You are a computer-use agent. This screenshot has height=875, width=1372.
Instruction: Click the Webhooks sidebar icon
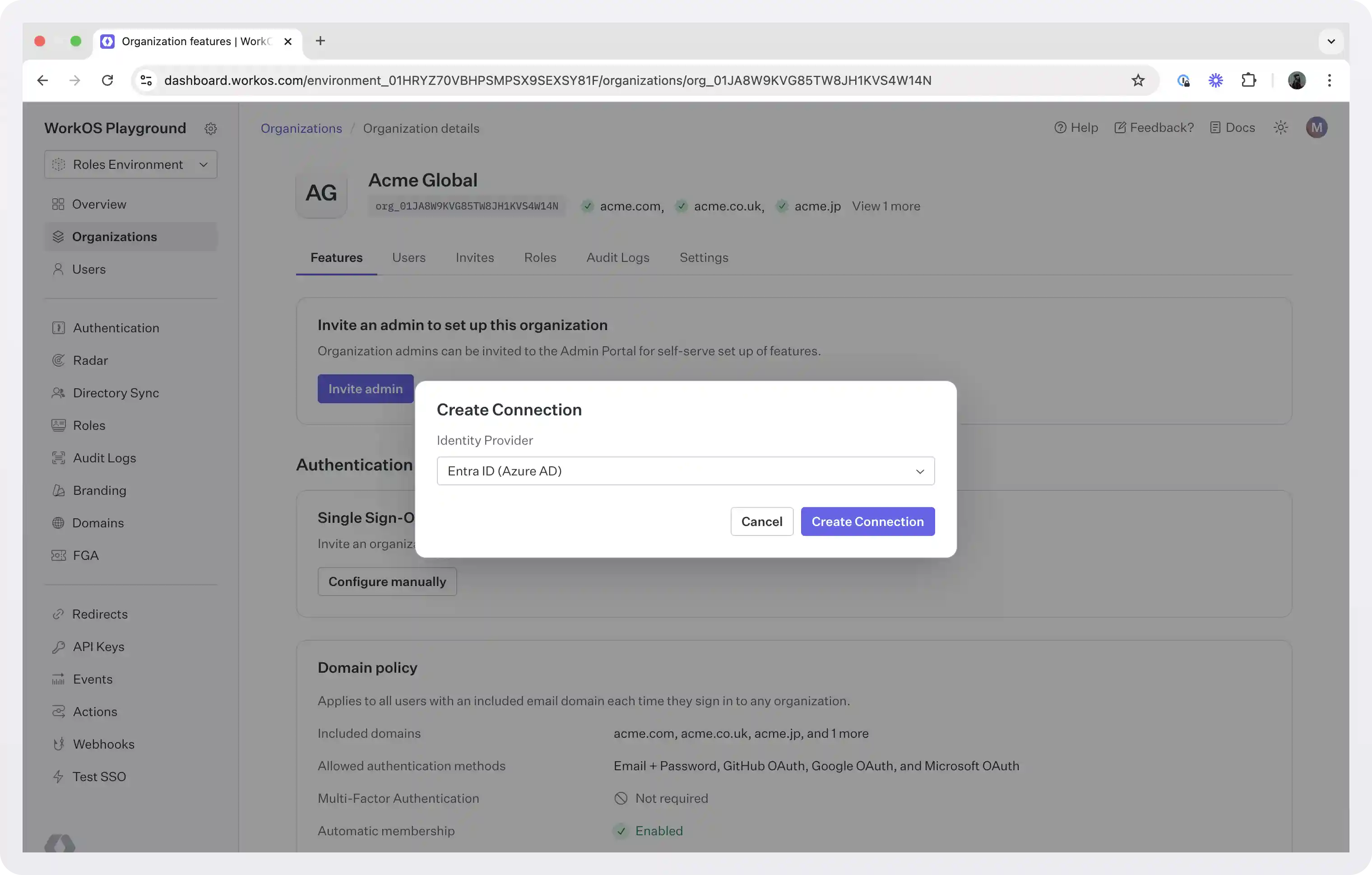point(58,744)
